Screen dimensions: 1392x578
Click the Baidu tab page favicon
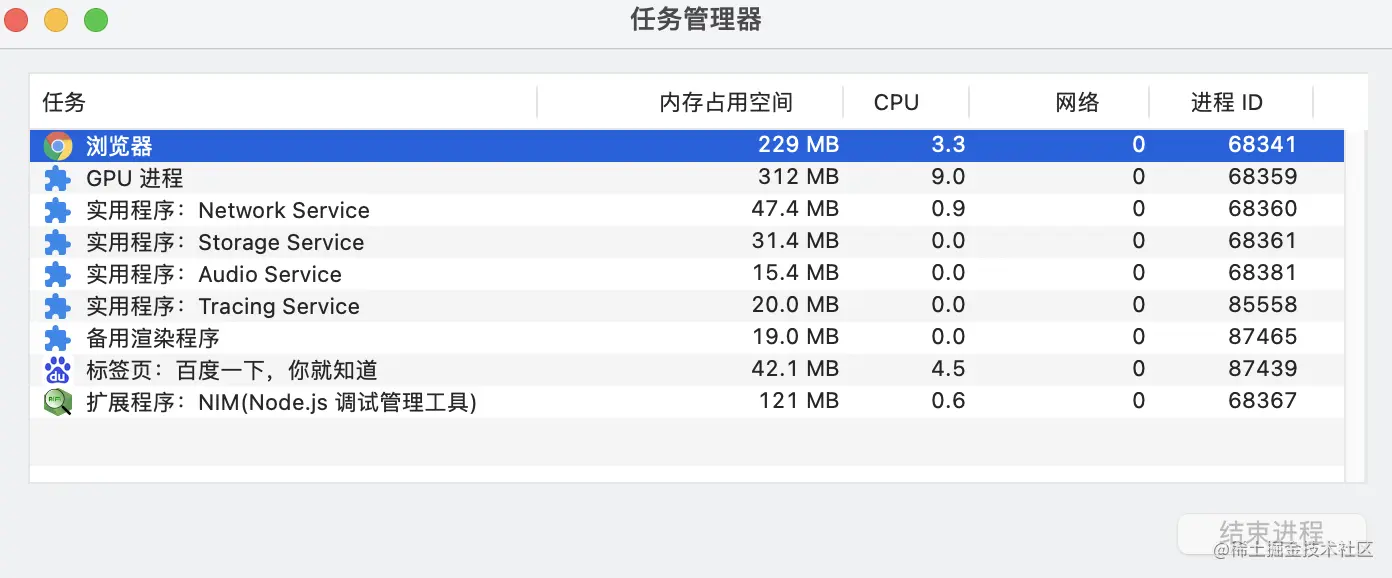[x=57, y=369]
